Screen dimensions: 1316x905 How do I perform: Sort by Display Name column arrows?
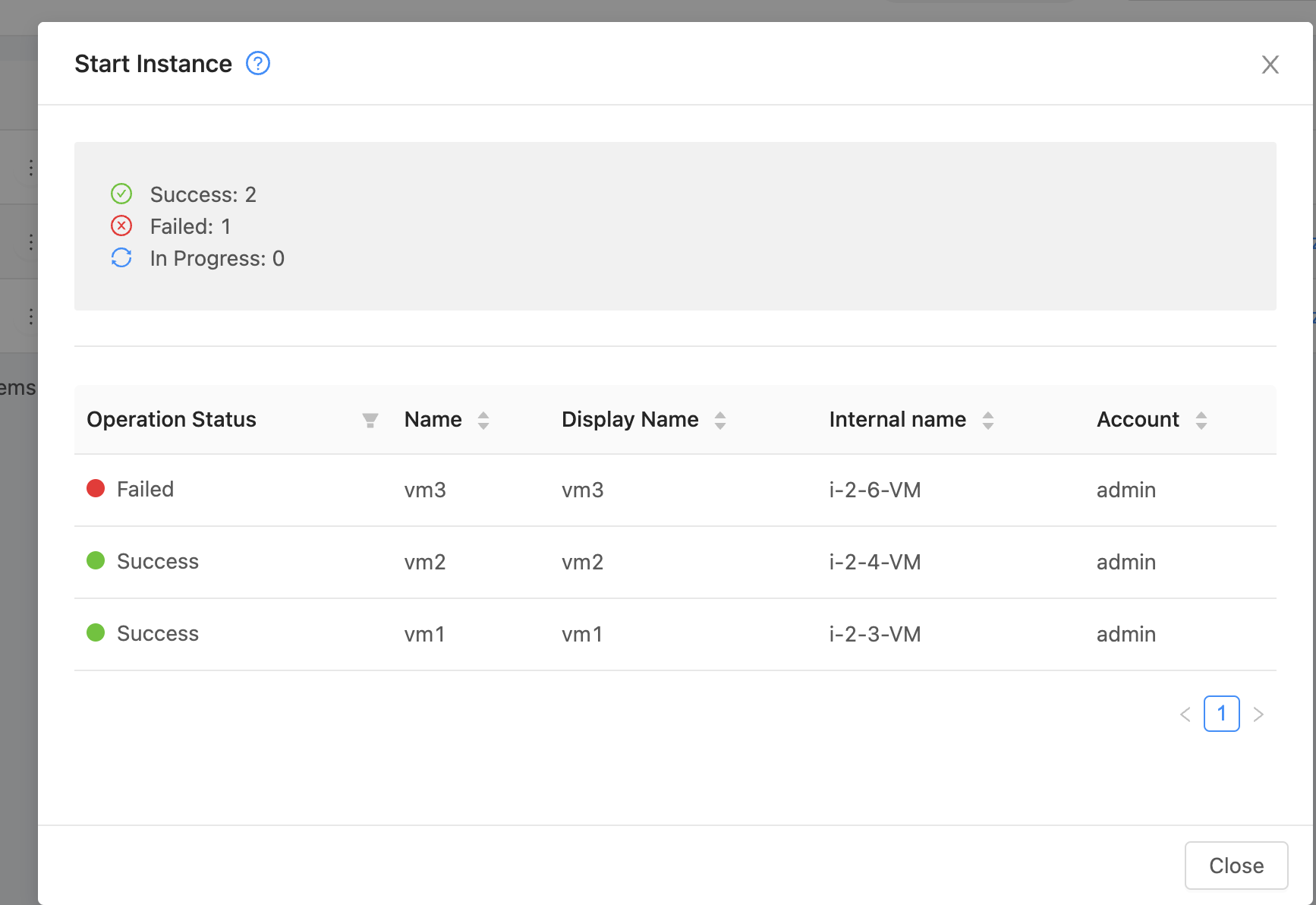click(720, 420)
